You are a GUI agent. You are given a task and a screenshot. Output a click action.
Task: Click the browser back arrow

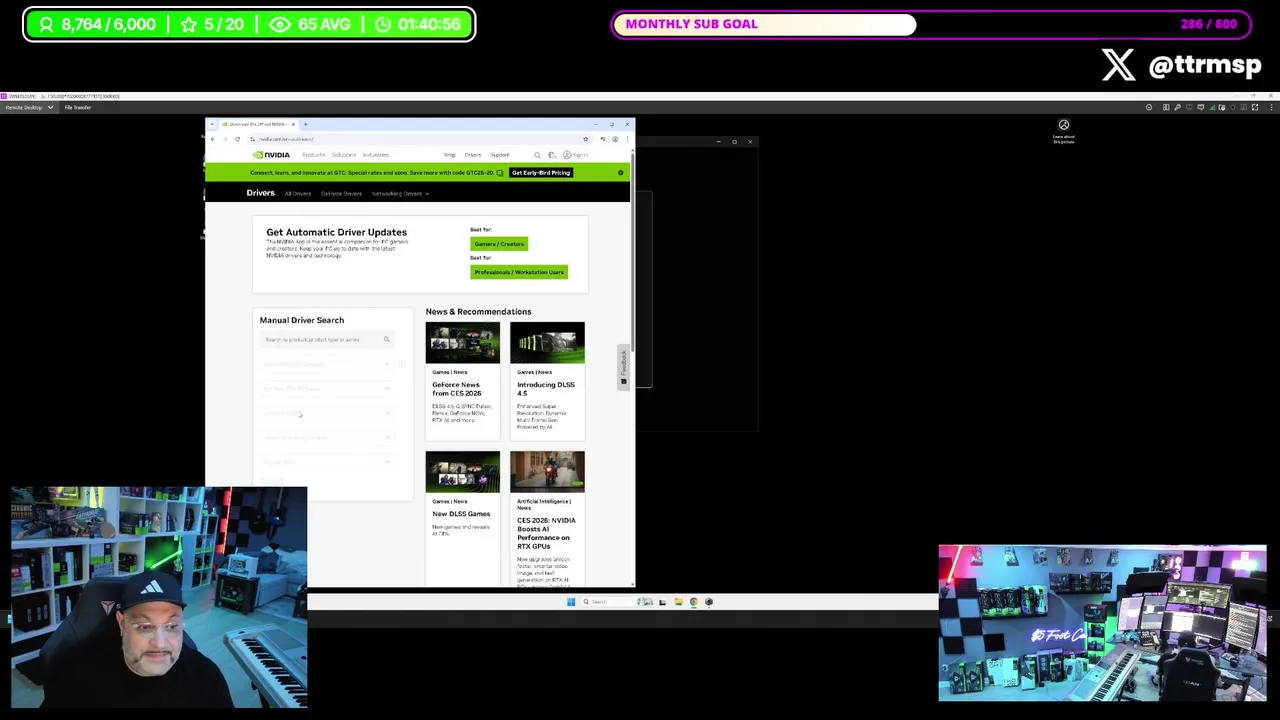(x=213, y=139)
